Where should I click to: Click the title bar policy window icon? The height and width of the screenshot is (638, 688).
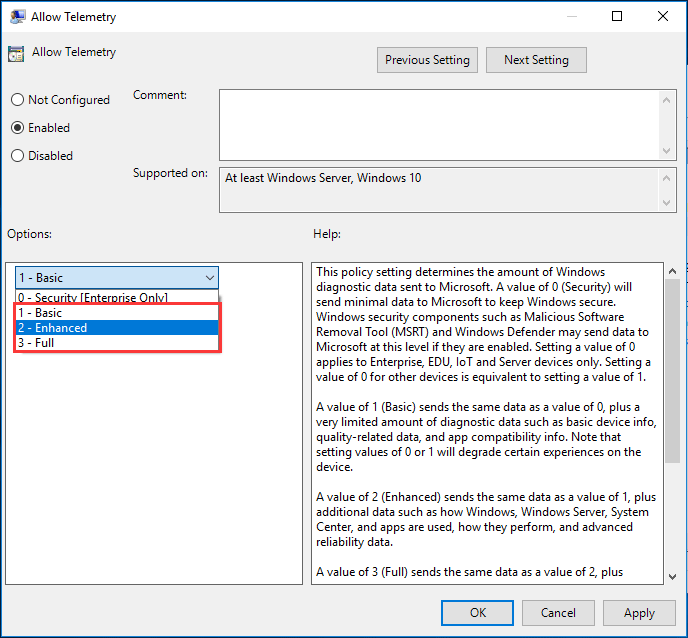pos(17,17)
